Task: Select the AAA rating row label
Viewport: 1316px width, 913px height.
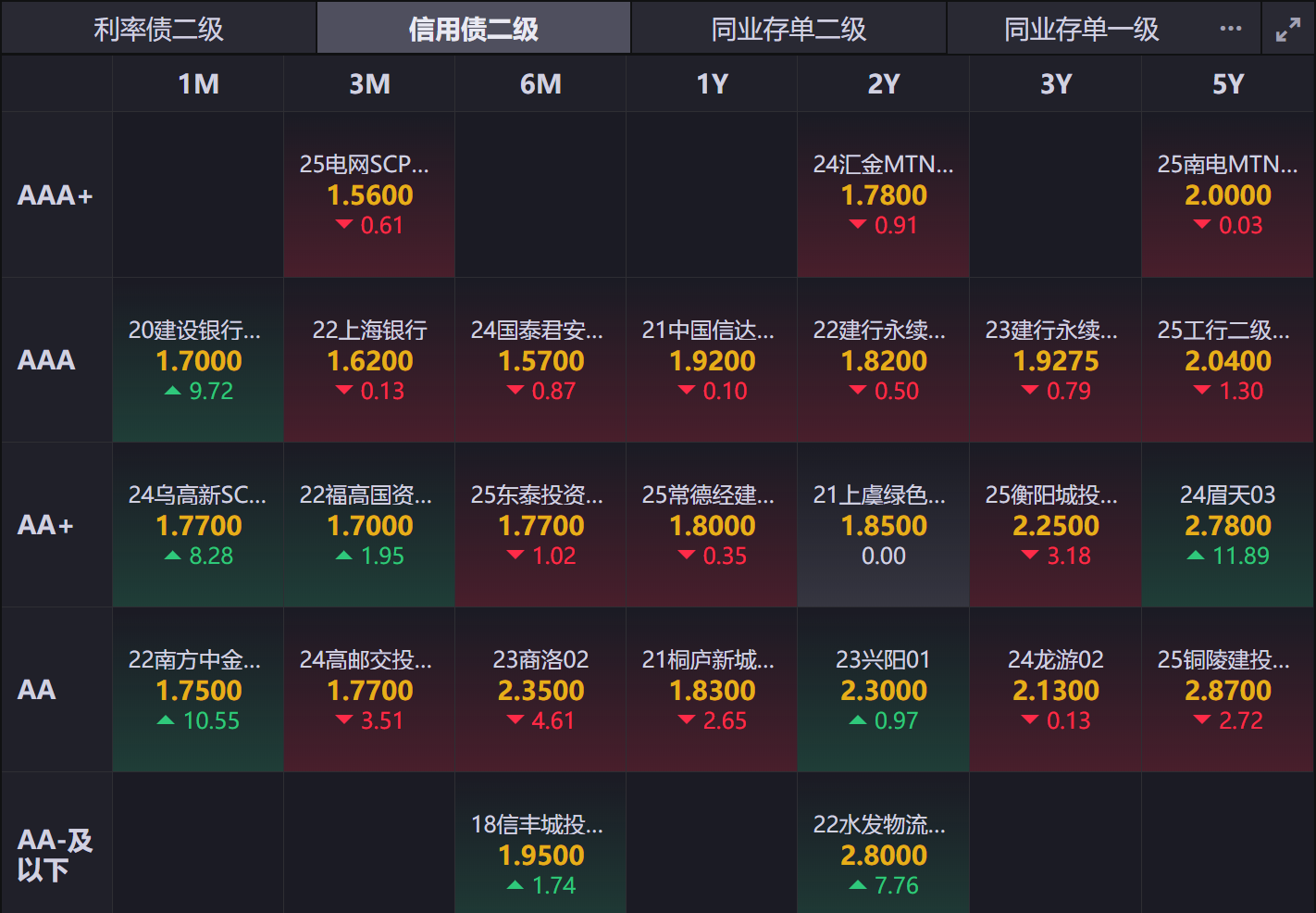Action: [56, 360]
